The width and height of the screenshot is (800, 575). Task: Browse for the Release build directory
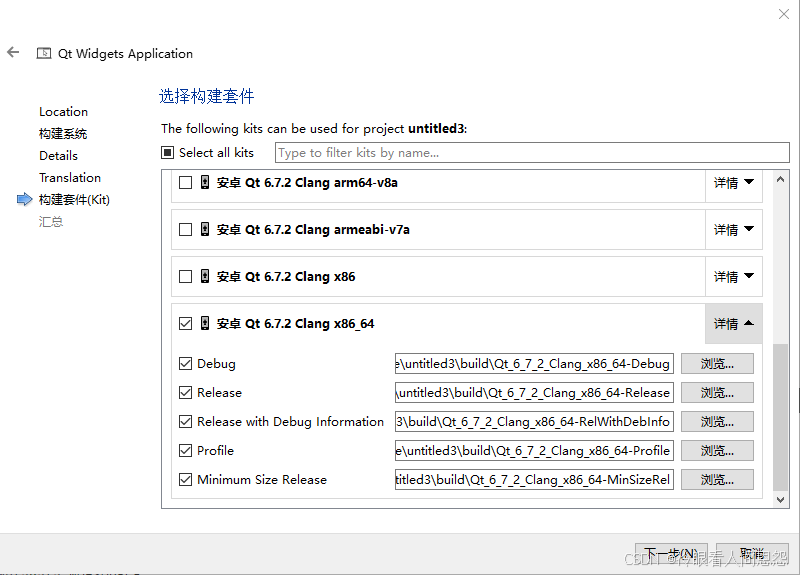pyautogui.click(x=717, y=393)
